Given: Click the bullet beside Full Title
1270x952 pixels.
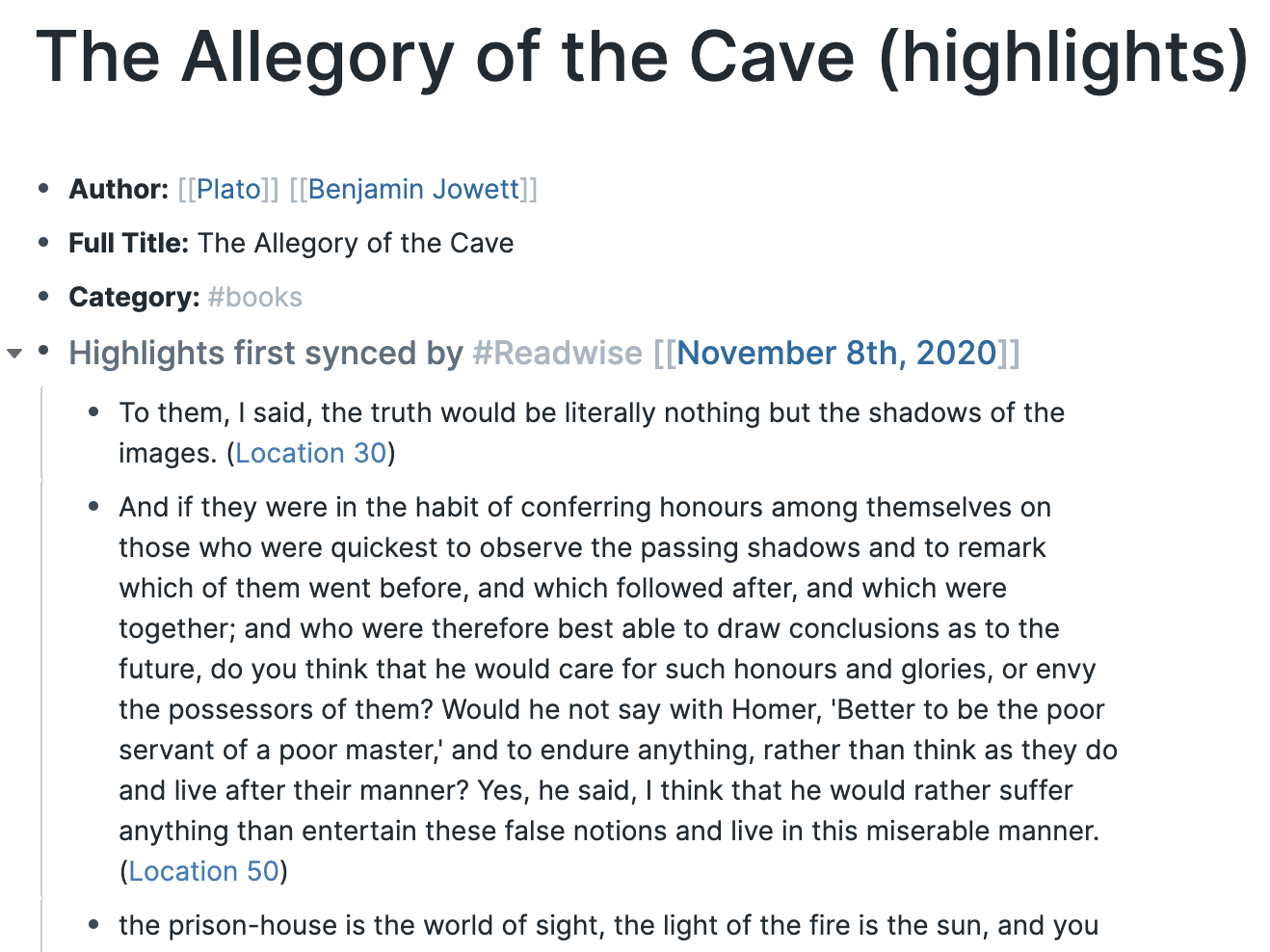Looking at the screenshot, I should (x=43, y=243).
